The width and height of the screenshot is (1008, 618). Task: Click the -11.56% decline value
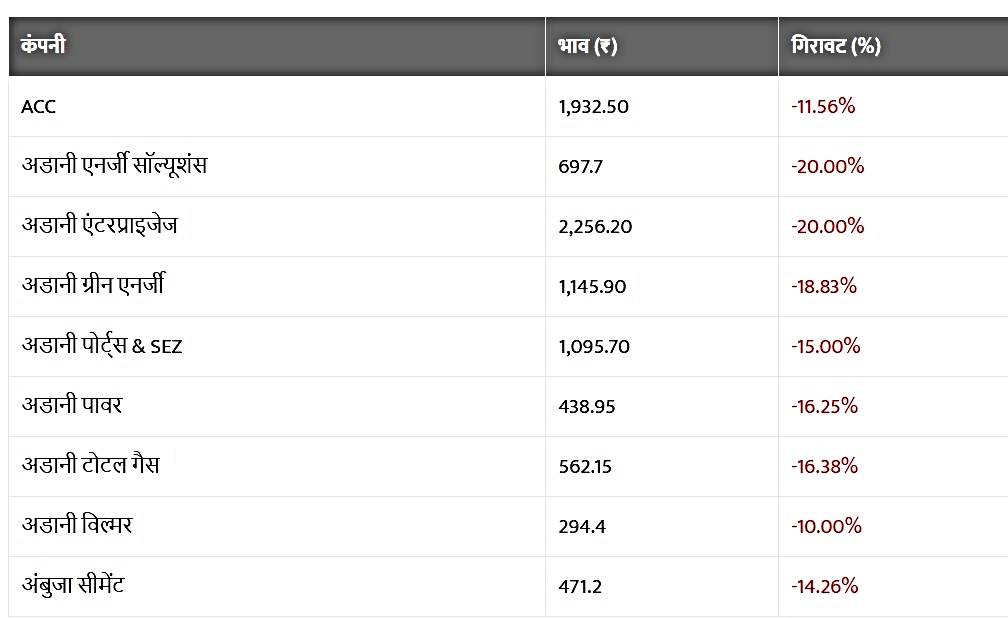[x=823, y=106]
